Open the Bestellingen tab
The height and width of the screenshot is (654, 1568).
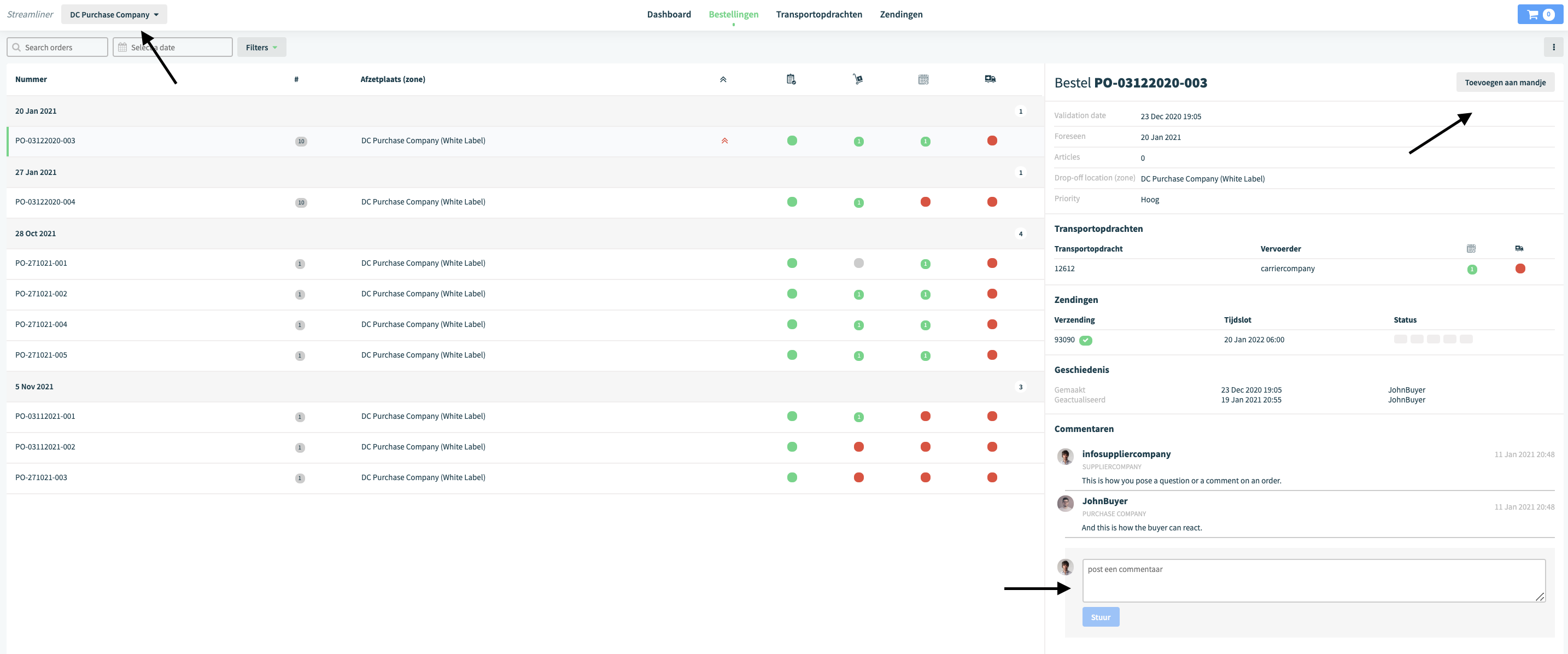click(733, 14)
